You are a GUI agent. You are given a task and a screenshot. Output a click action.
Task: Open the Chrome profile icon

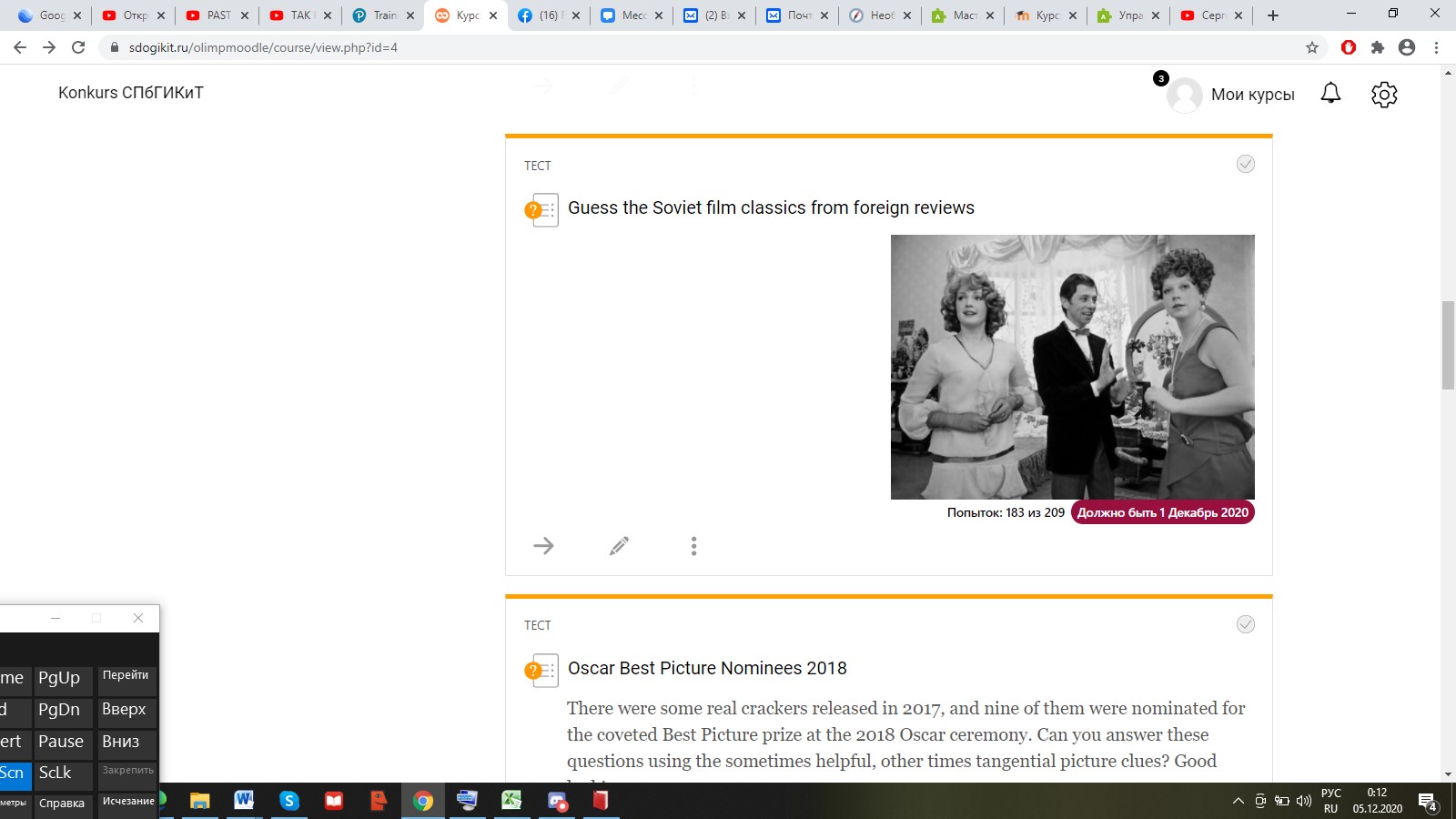coord(1407,47)
